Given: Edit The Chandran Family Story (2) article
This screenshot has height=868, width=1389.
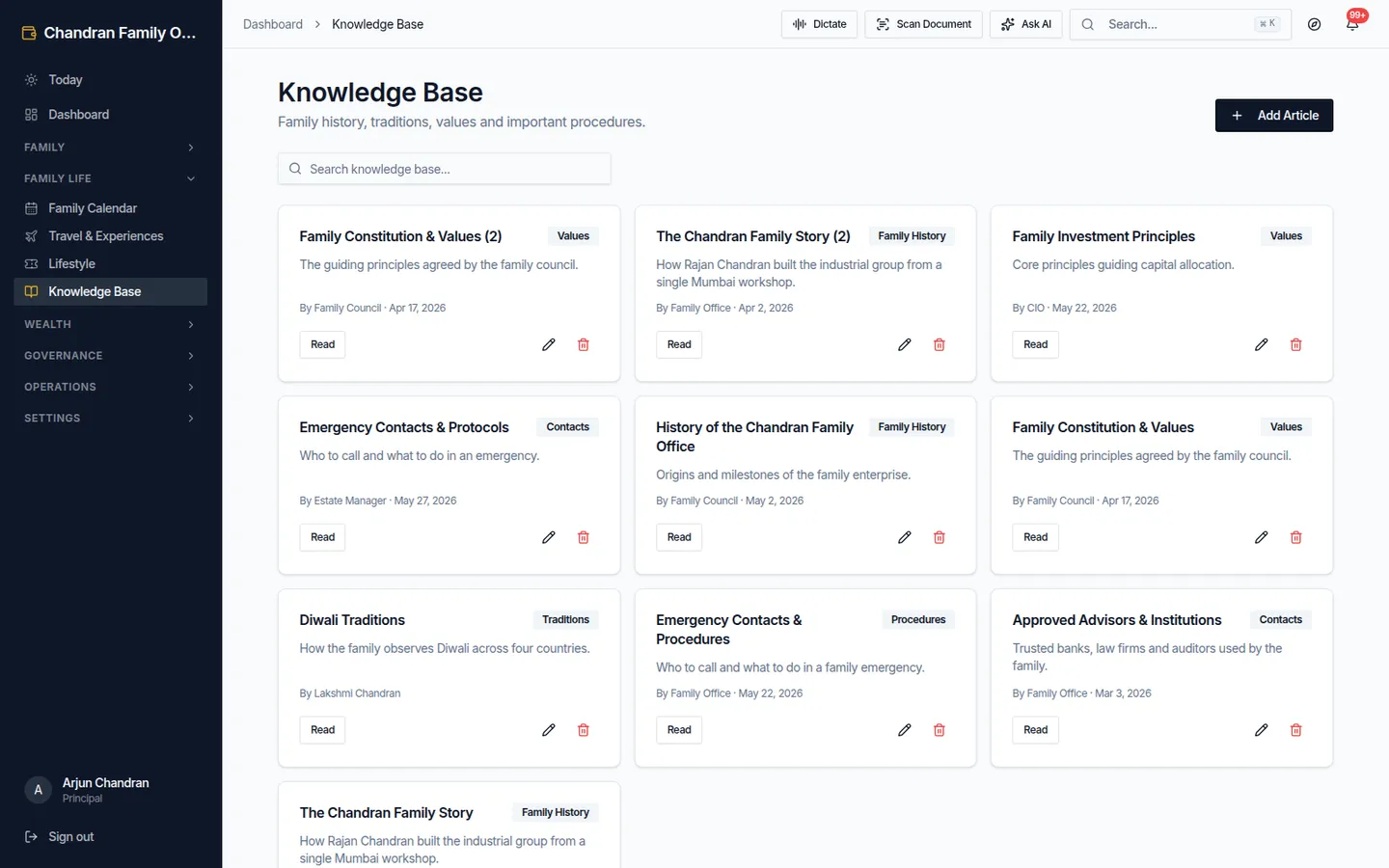Looking at the screenshot, I should point(905,344).
